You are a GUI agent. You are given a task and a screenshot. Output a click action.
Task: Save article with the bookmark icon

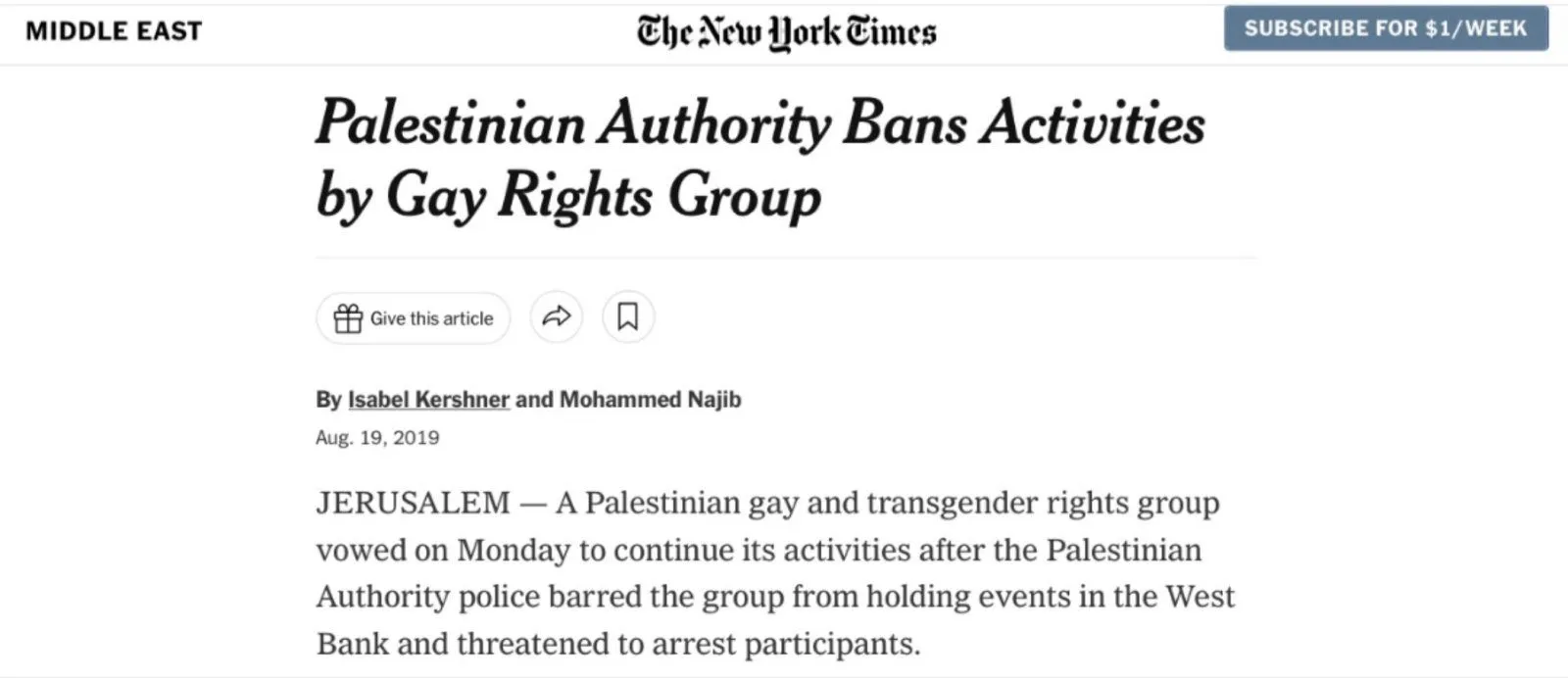627,317
